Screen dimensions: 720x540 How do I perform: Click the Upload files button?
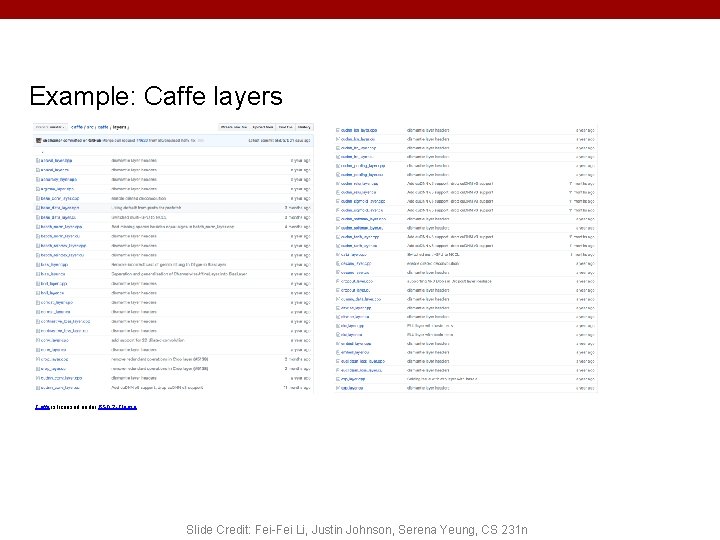point(263,127)
